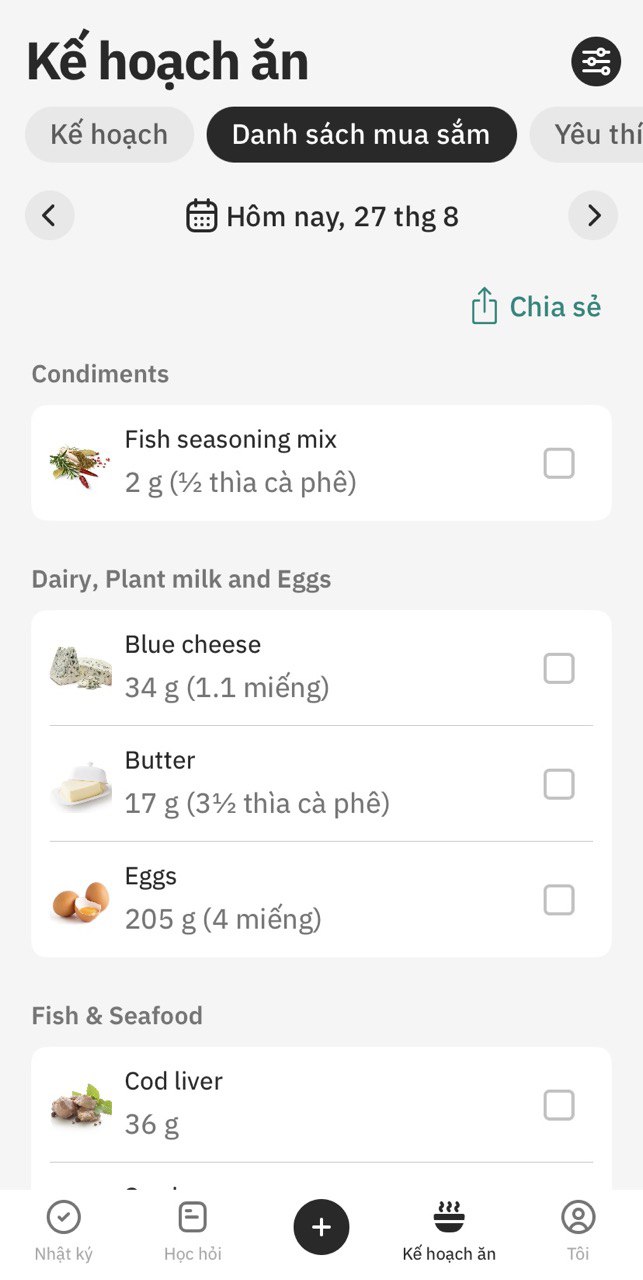Open the filter settings icon
Screen dimensions: 643x1280
pyautogui.click(x=596, y=62)
